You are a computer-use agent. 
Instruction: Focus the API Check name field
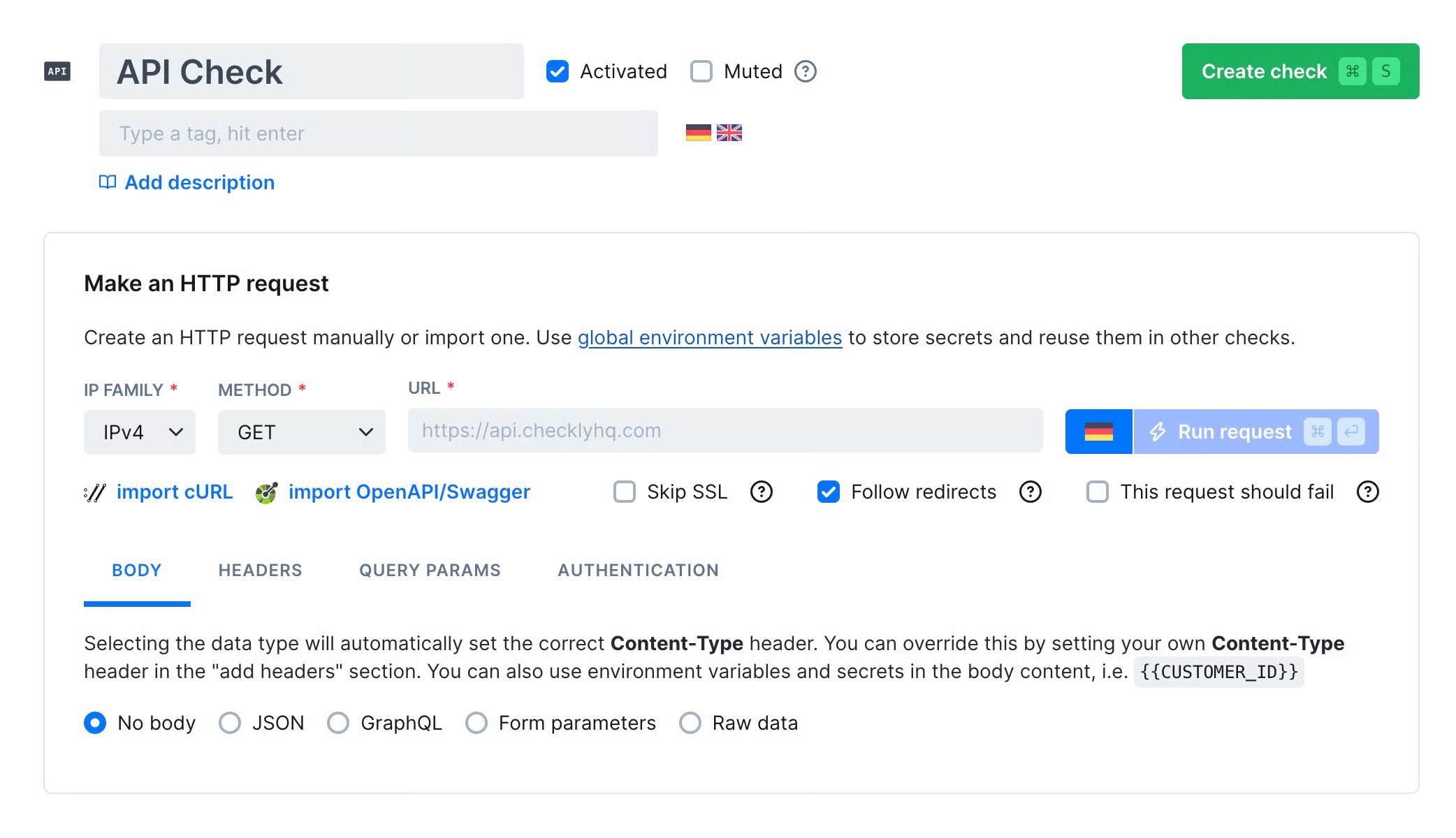312,71
